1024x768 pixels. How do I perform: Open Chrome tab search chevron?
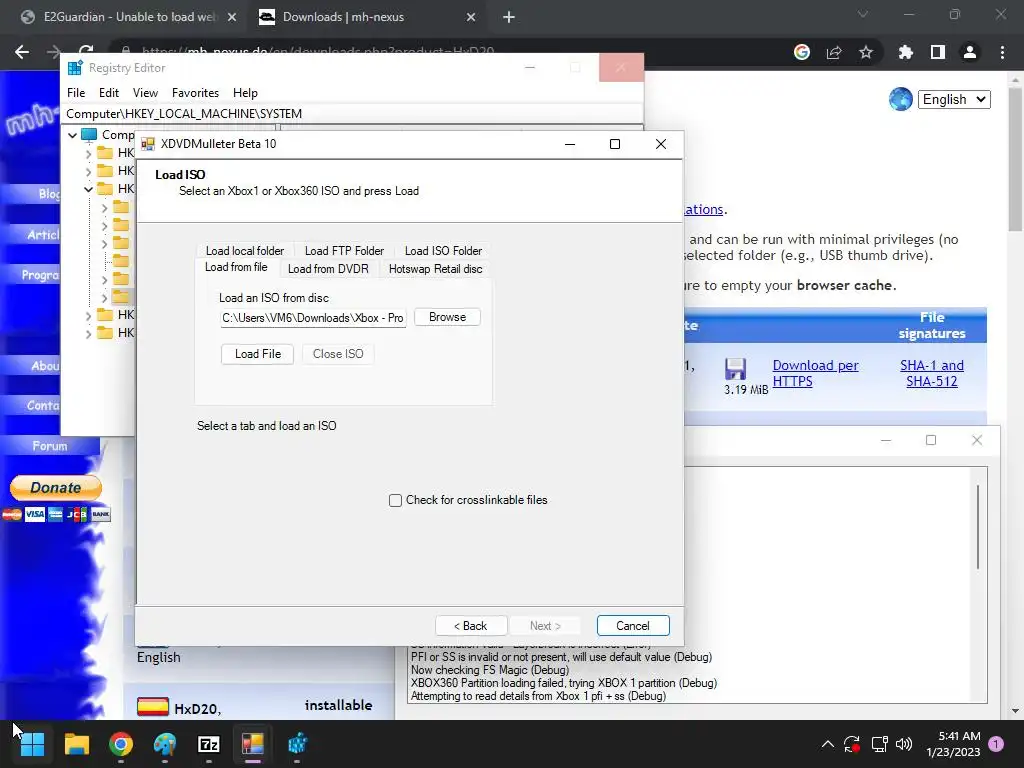[863, 14]
